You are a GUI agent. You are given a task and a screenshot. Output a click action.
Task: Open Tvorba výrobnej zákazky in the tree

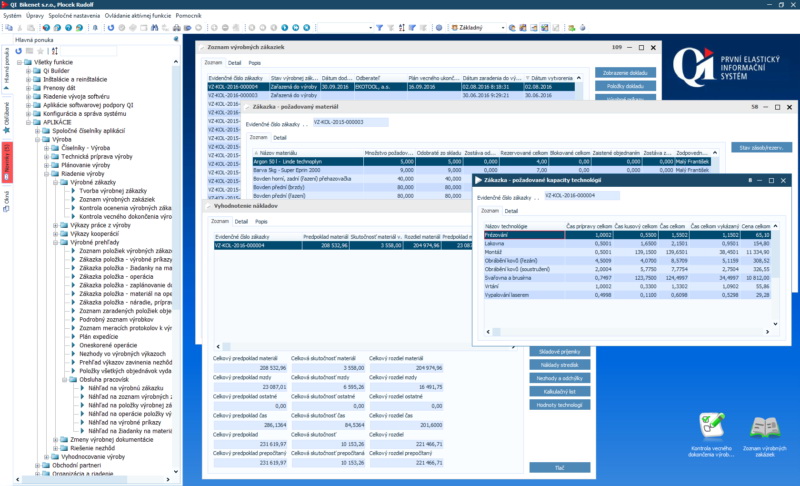tap(113, 191)
